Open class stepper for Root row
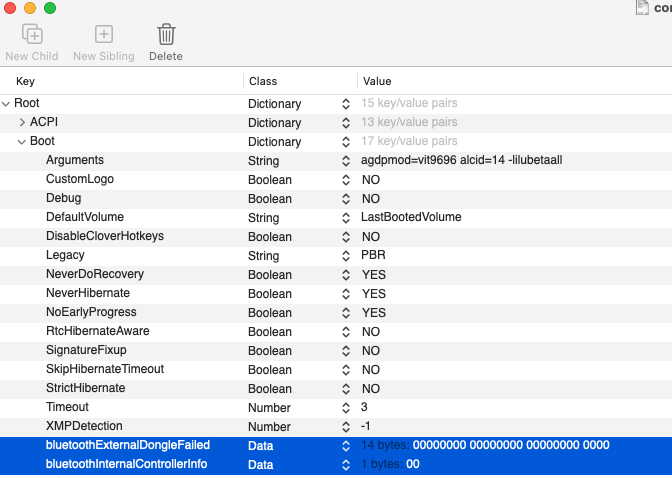 click(346, 104)
